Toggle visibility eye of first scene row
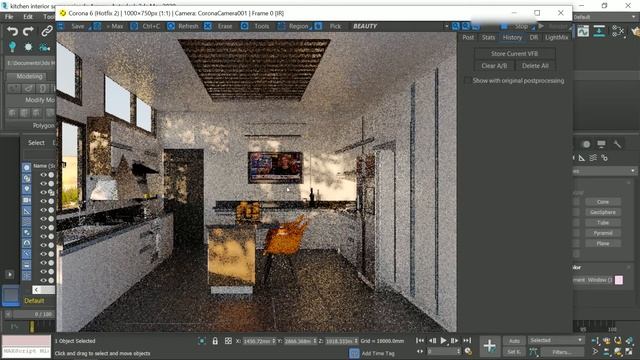 (x=43, y=175)
